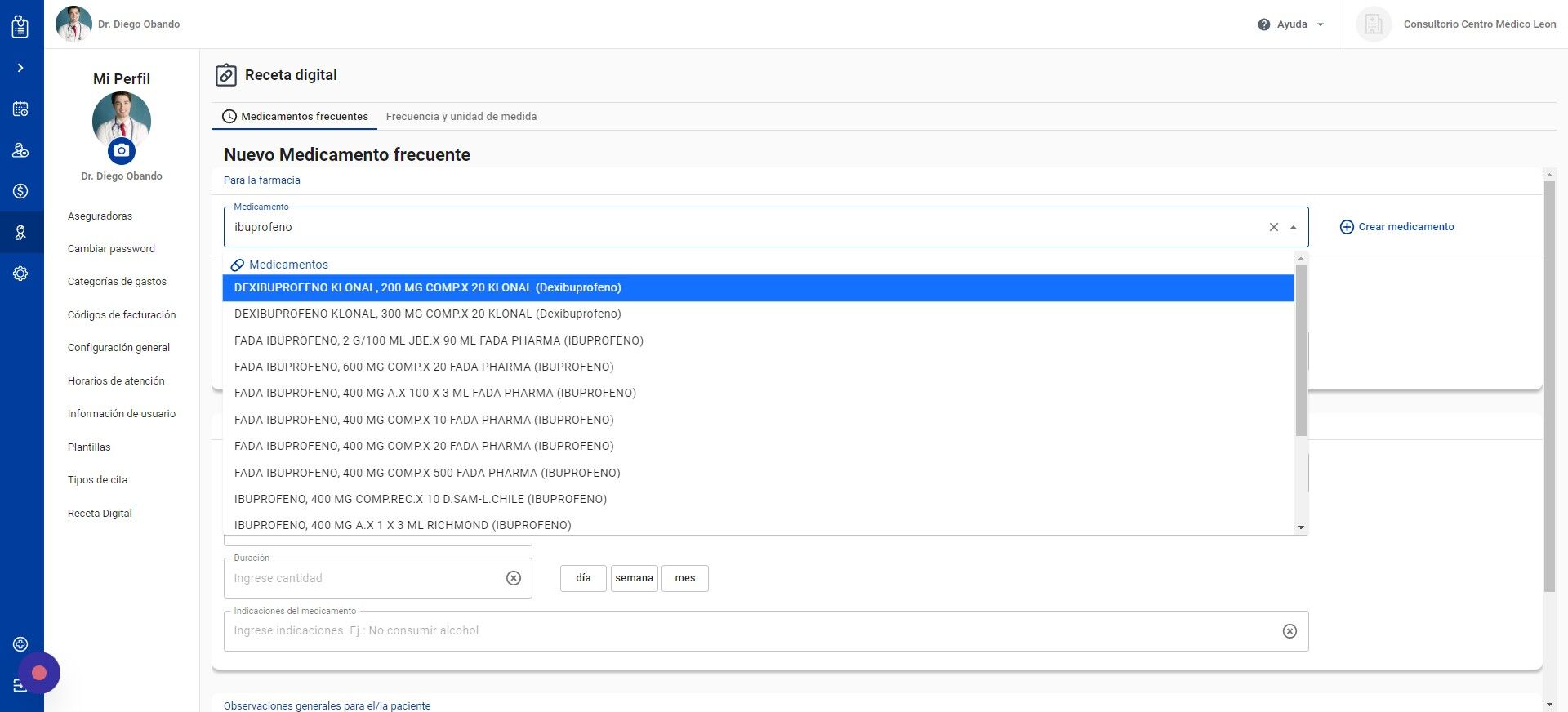The image size is (1568, 712).
Task: Open Categorías de gastos
Action: (117, 282)
